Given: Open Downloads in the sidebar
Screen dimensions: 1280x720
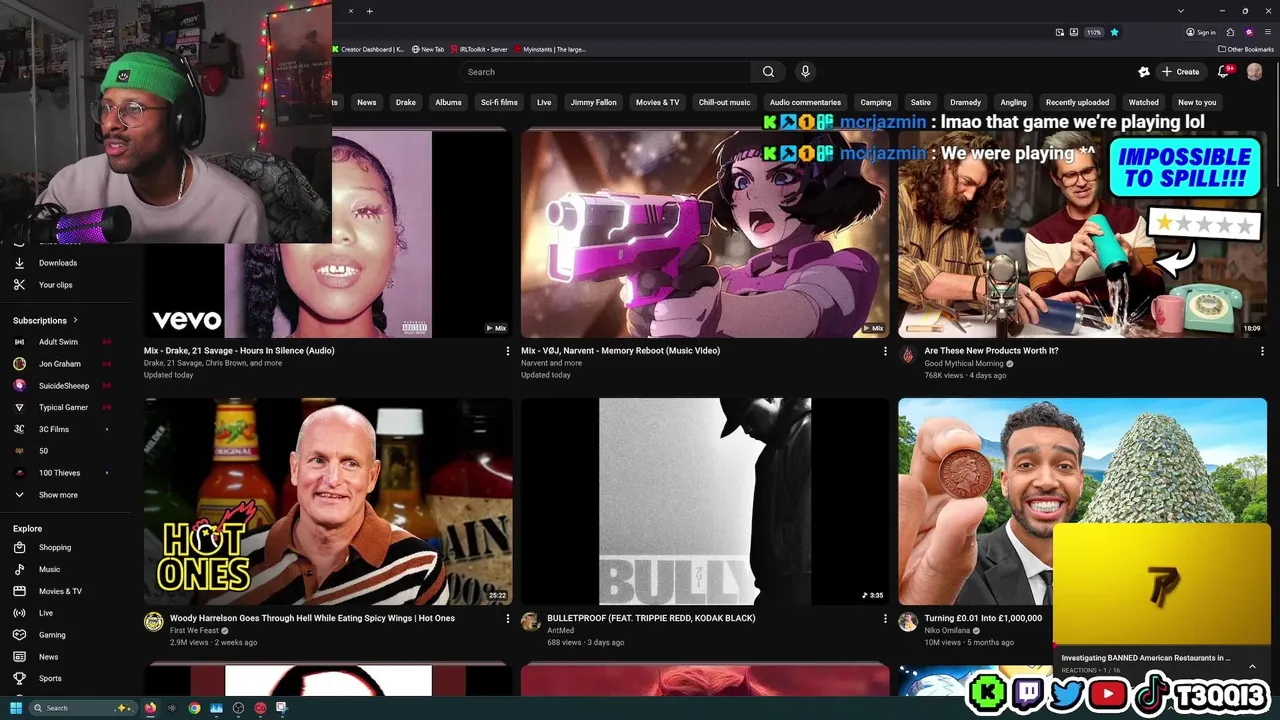Looking at the screenshot, I should (58, 263).
